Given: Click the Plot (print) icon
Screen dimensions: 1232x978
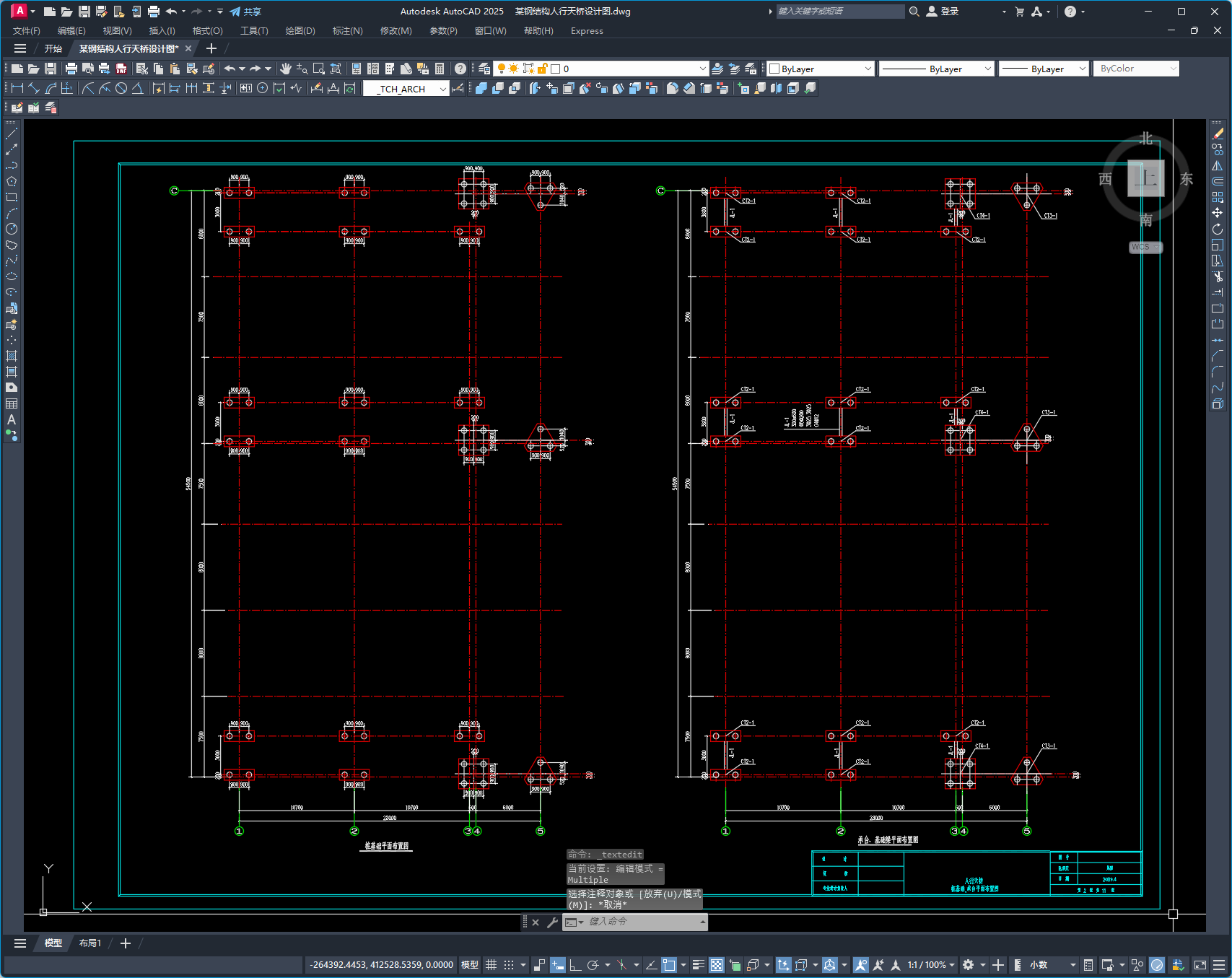Looking at the screenshot, I should tap(71, 69).
